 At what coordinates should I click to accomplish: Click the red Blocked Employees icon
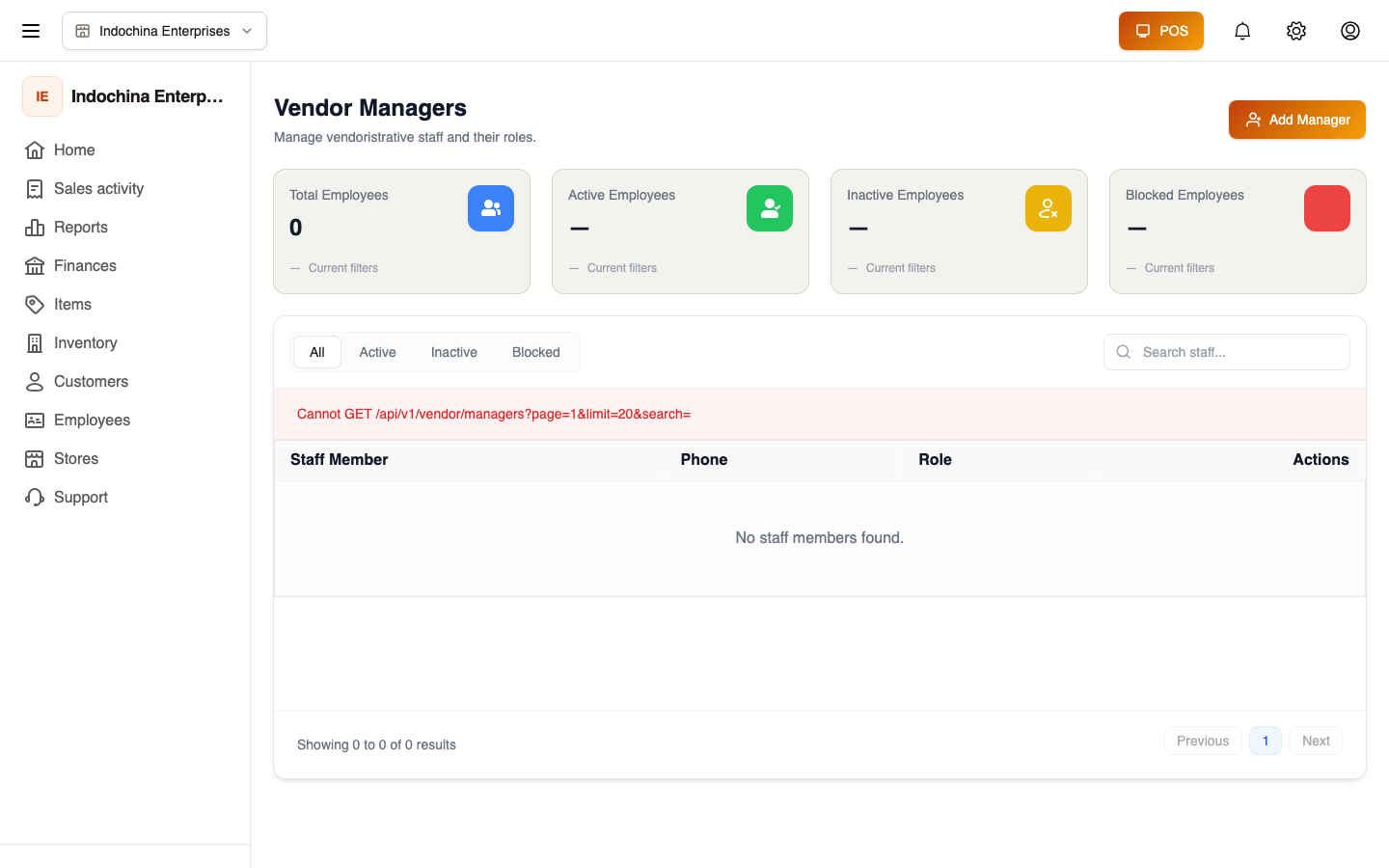[1327, 208]
